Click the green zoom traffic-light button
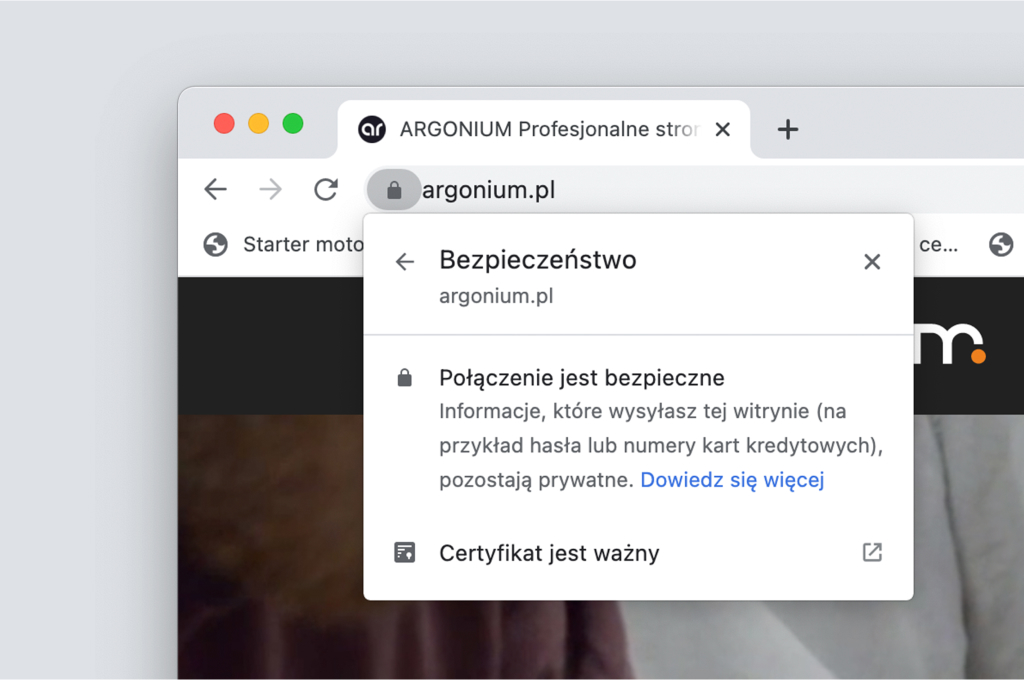1024x680 pixels. [293, 123]
